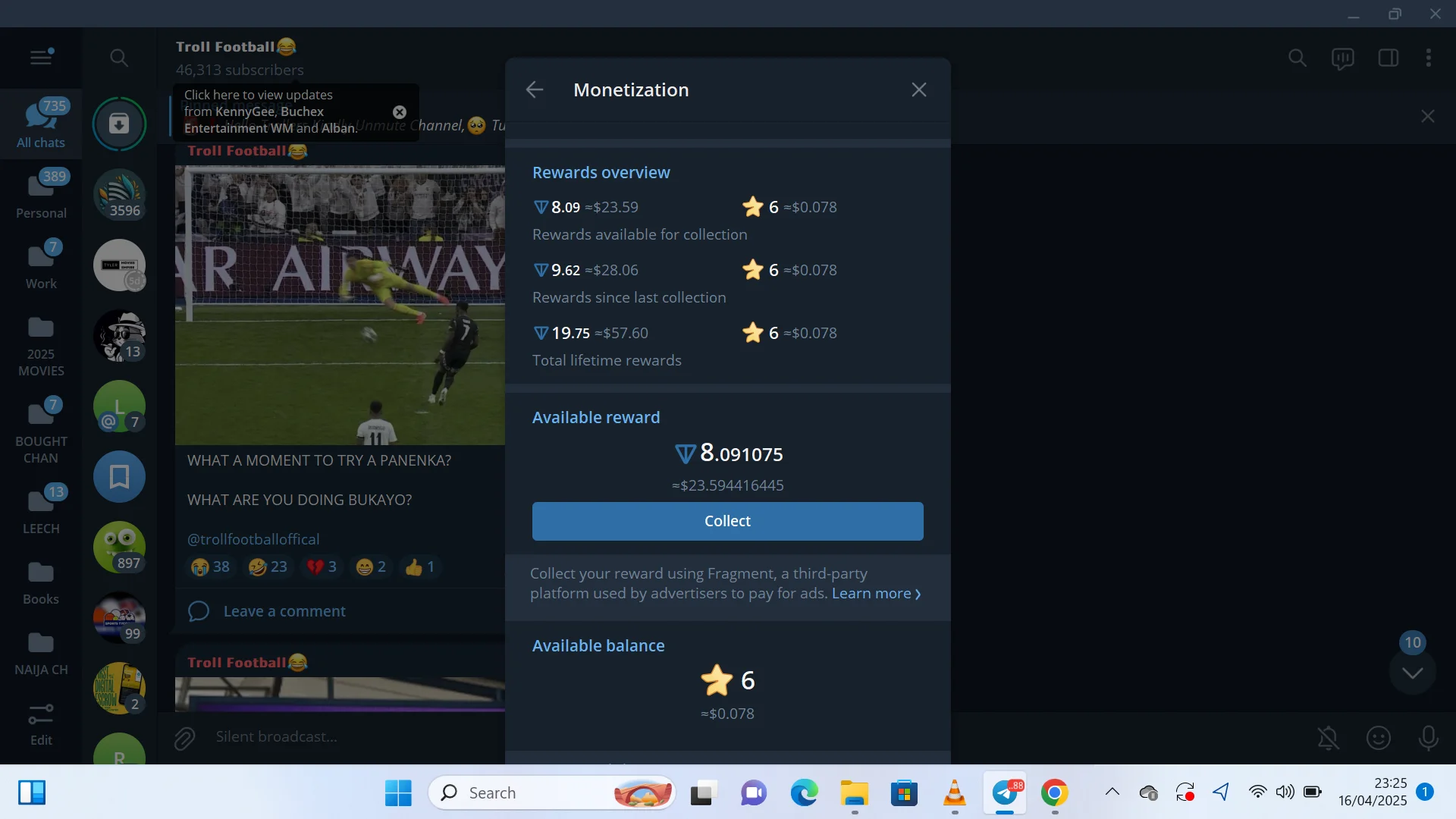Viewport: 1456px width, 819px height.
Task: Click the Collect reward button
Action: [x=727, y=521]
